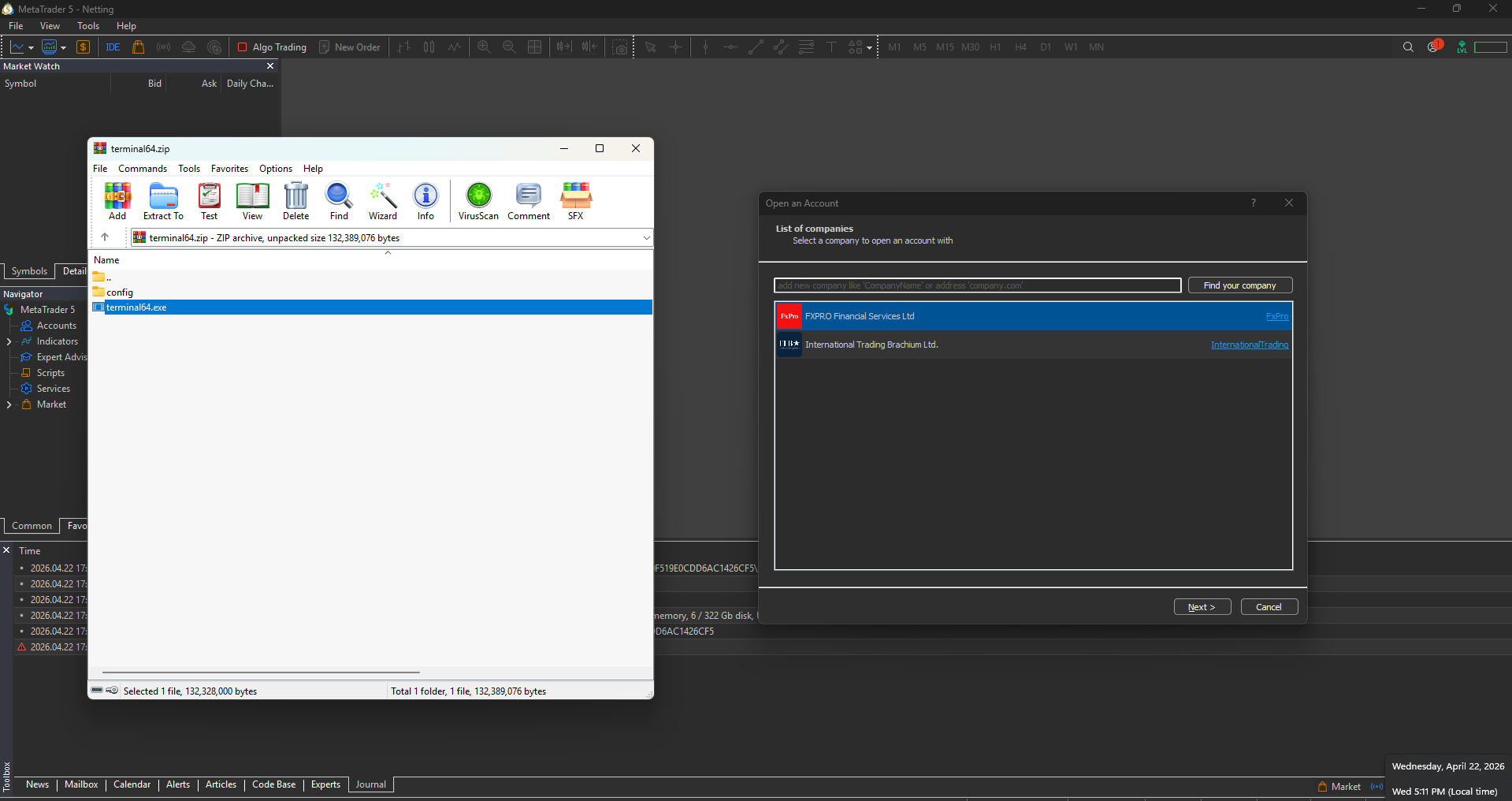Click the Comment icon in the archive toolbar
Screen dimensions: 1512x801
529,201
